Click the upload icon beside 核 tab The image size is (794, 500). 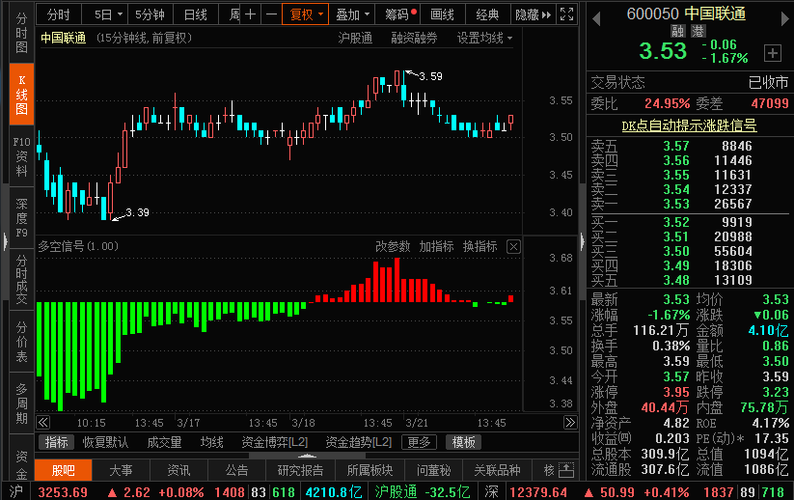566,470
